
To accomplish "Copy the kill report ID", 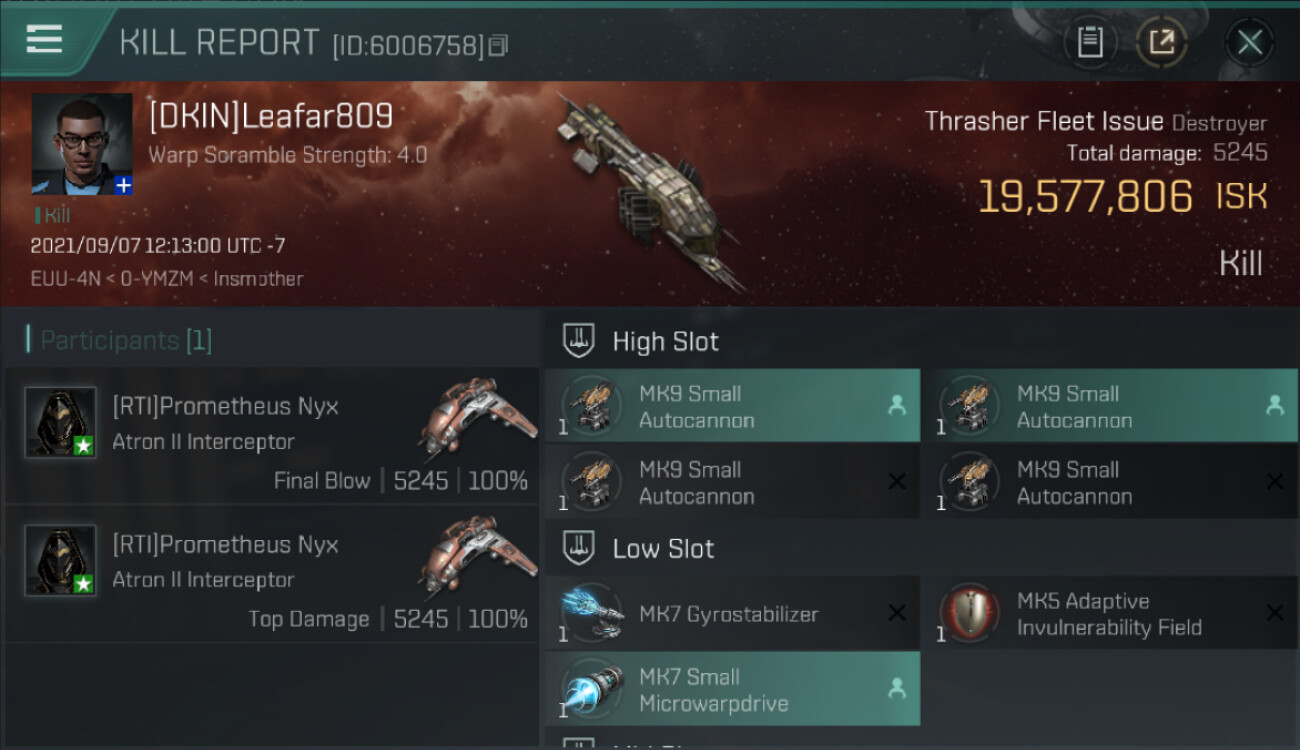I will pos(499,45).
